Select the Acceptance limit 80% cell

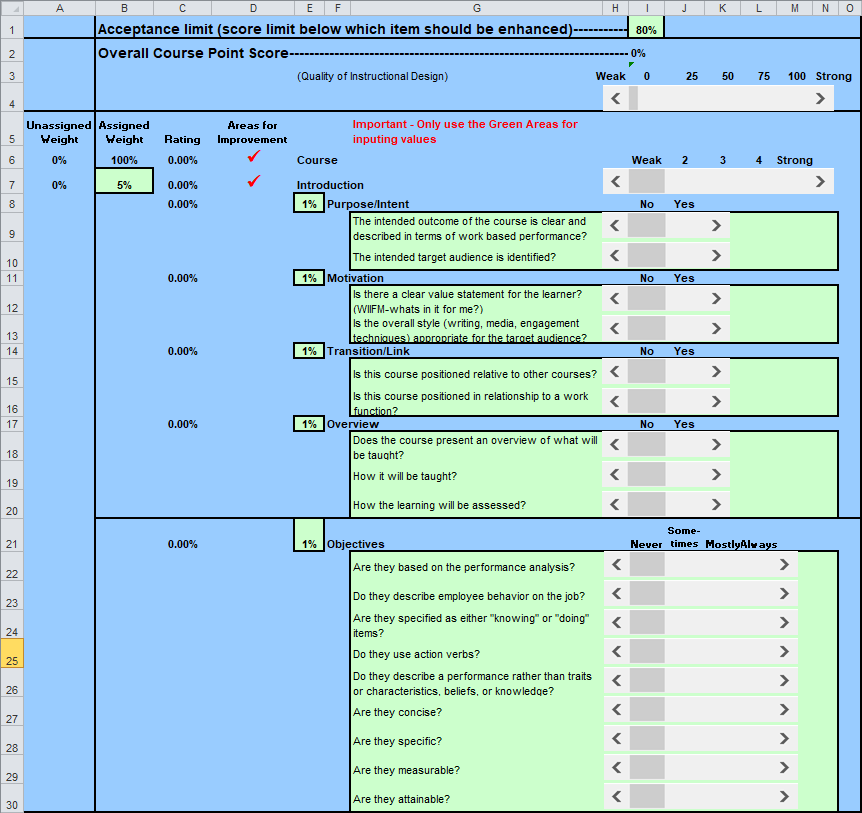(646, 27)
